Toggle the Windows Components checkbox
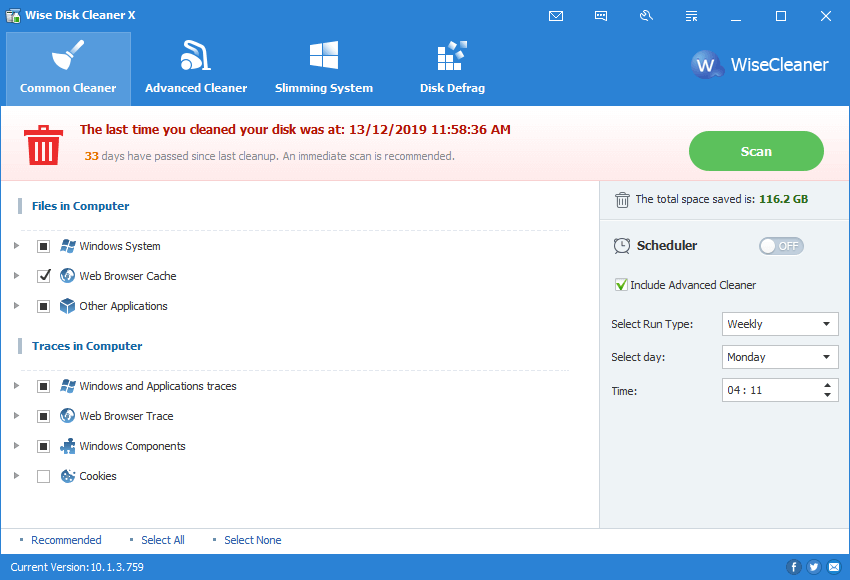 pos(43,446)
